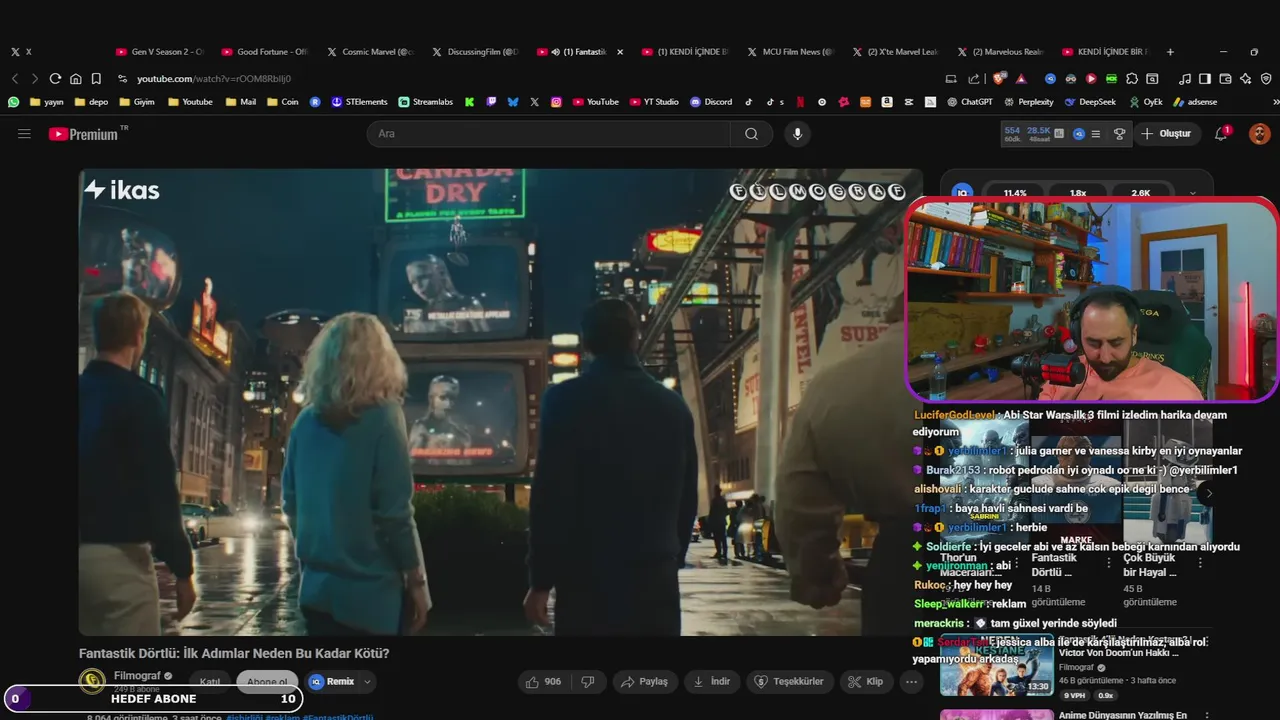Dislike the video
Screen dimensions: 1280x720
(x=588, y=681)
